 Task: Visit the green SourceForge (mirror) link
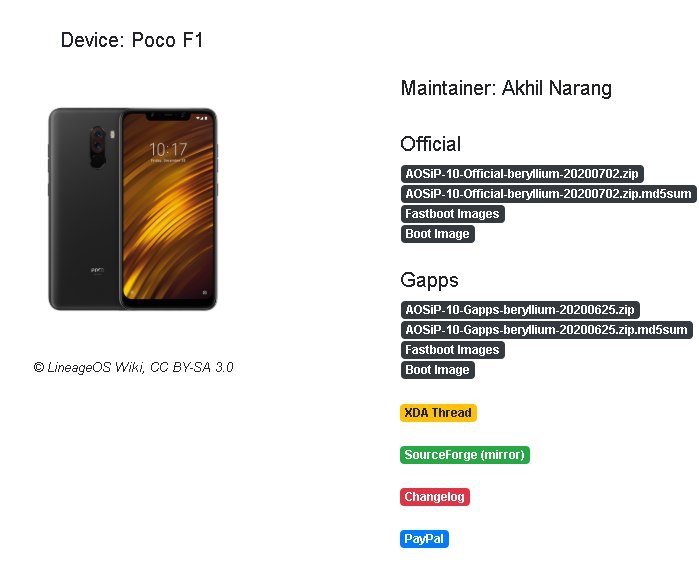tap(465, 455)
